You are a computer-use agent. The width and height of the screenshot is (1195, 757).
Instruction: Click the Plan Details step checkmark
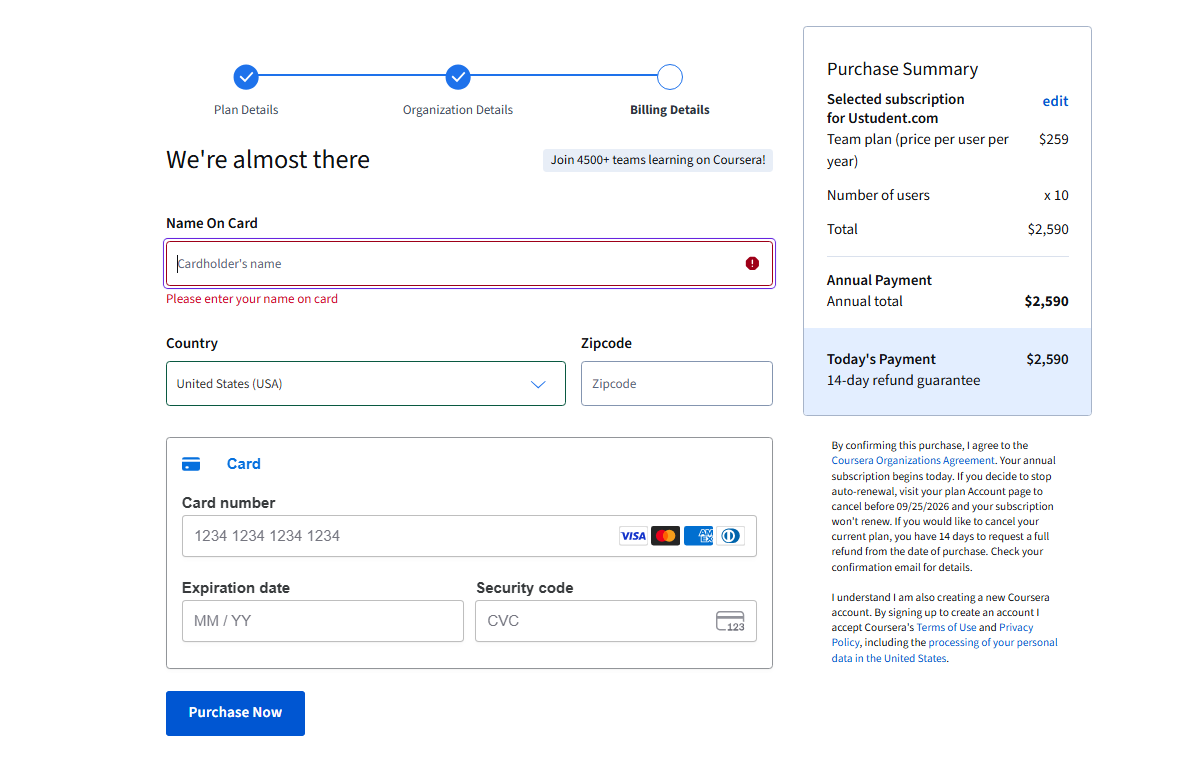pos(246,77)
